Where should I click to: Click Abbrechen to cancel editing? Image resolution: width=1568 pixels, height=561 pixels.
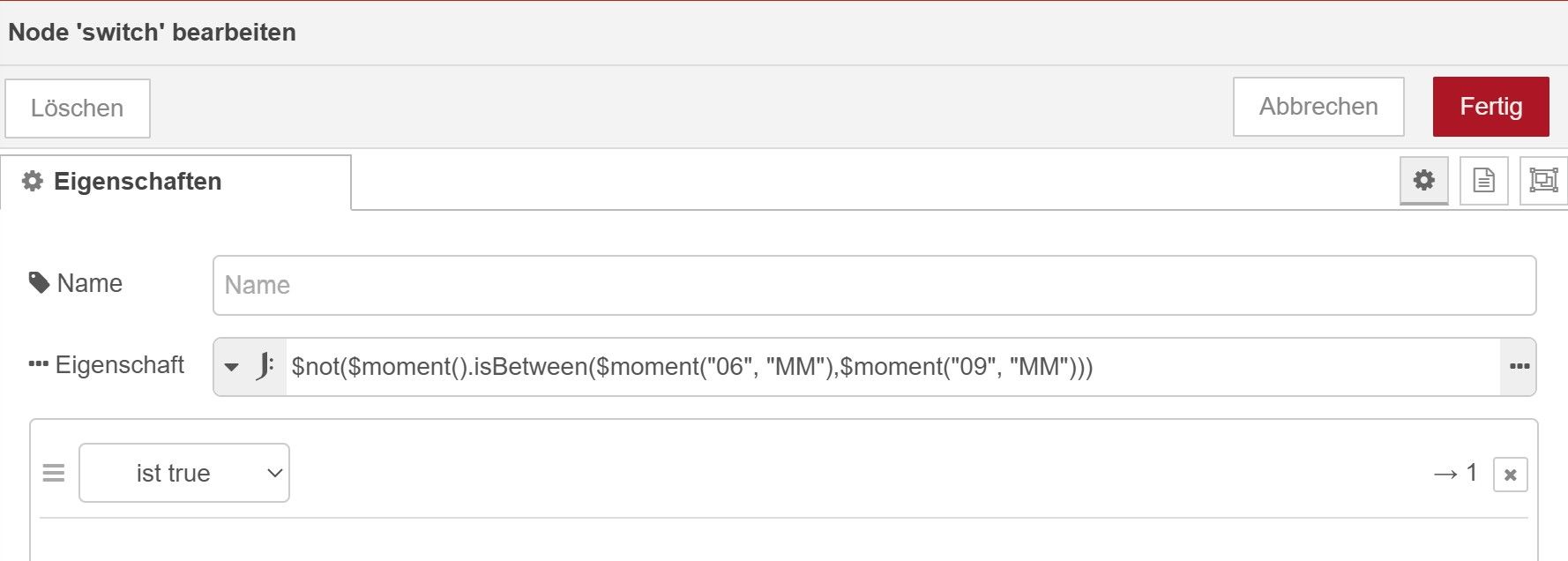pos(1318,107)
